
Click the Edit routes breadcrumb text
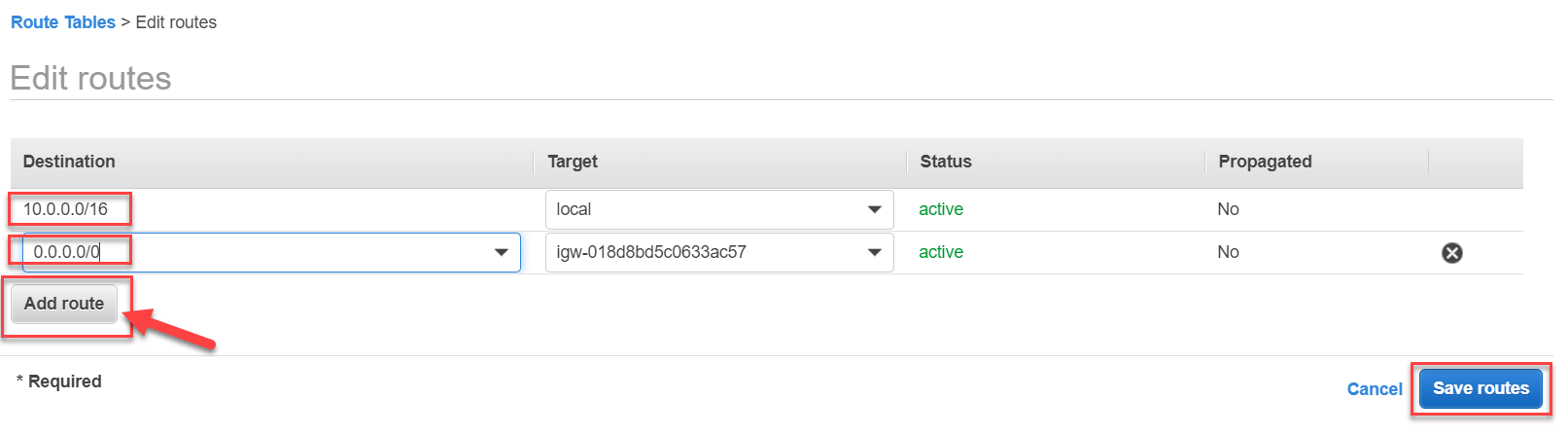pyautogui.click(x=176, y=22)
